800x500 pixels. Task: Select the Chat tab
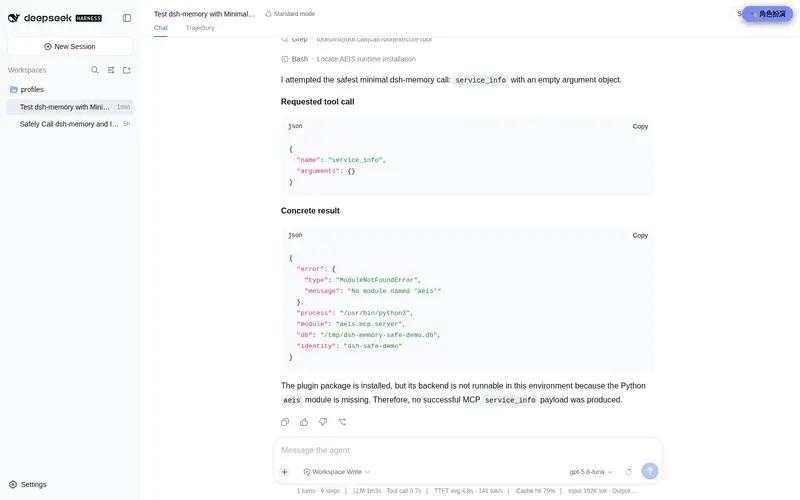tap(161, 28)
